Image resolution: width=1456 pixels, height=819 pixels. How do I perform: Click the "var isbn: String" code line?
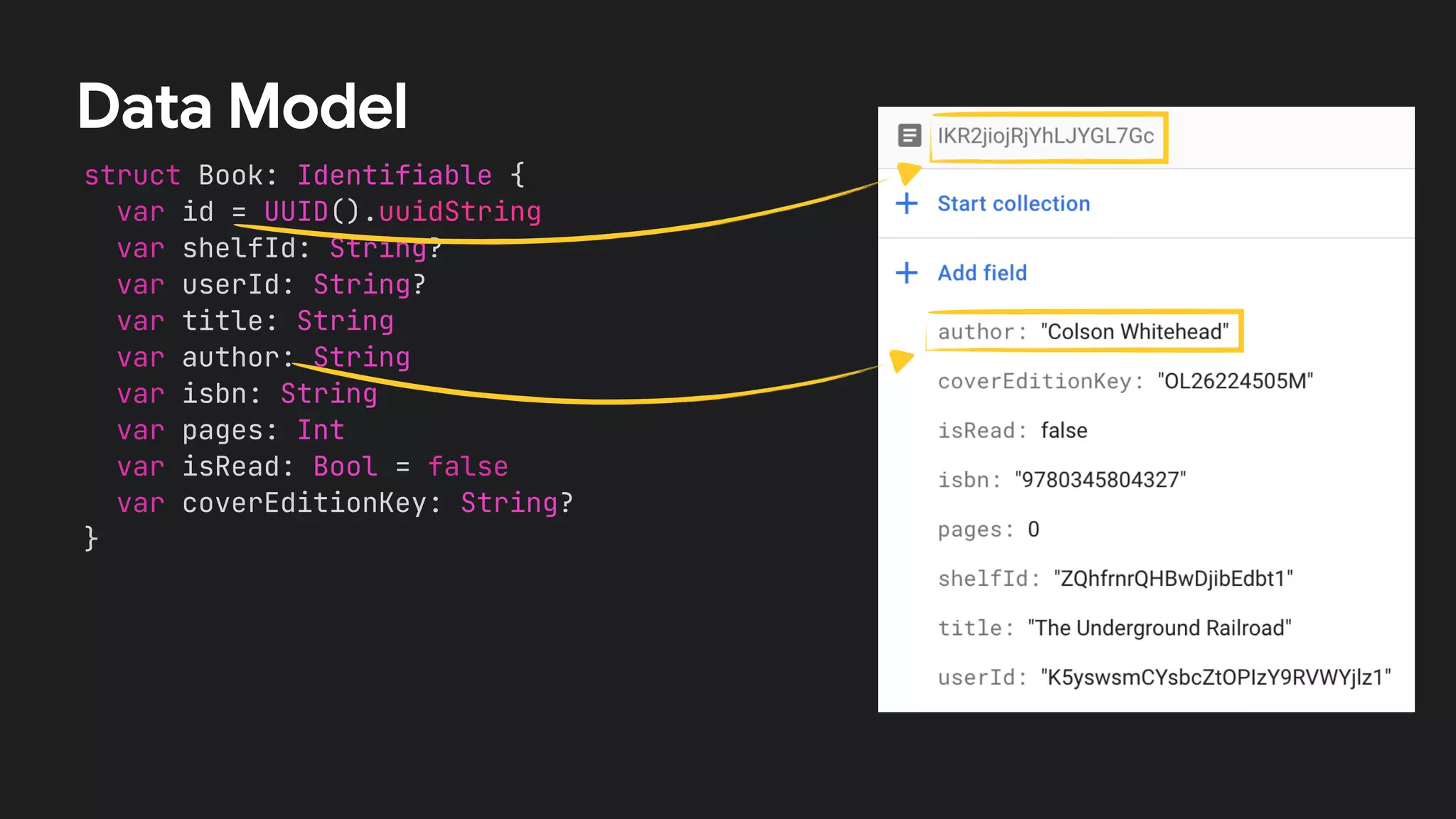[247, 394]
